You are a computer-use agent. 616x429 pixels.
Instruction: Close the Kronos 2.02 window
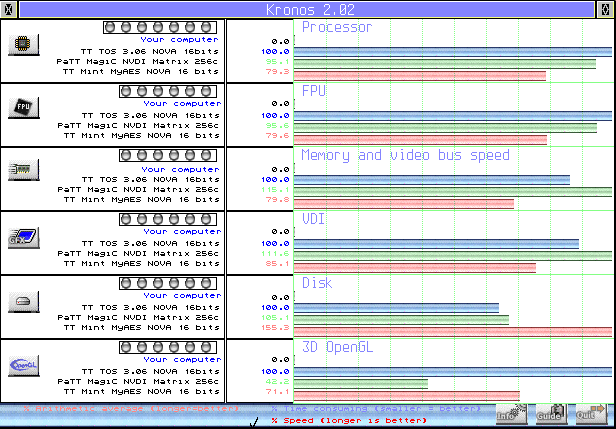(x=8, y=9)
